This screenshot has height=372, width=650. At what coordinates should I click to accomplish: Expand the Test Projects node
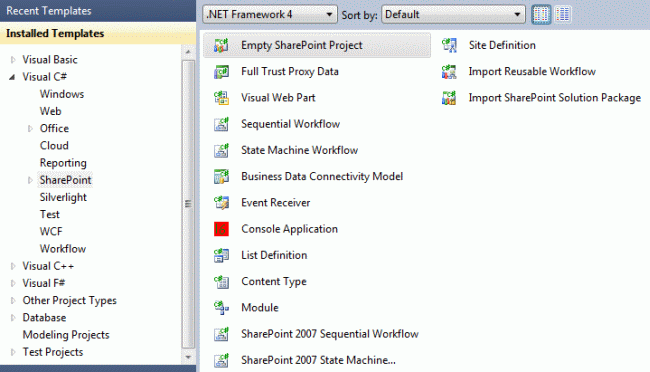(x=13, y=352)
